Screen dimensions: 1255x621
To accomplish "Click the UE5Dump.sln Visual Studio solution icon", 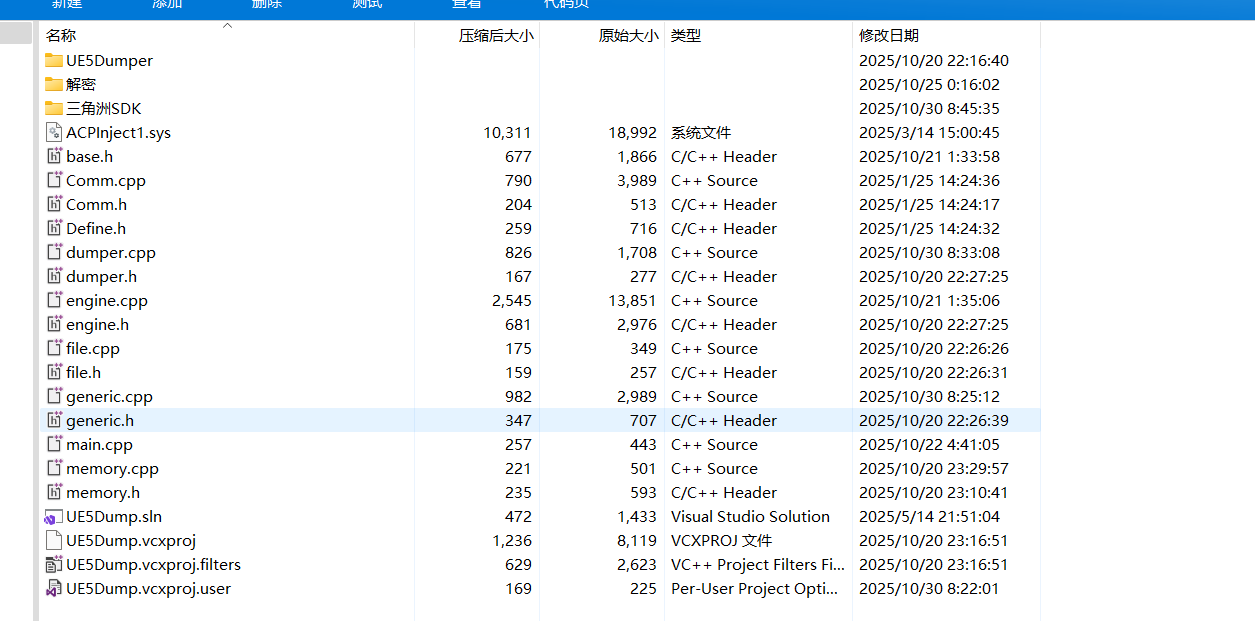I will (55, 516).
